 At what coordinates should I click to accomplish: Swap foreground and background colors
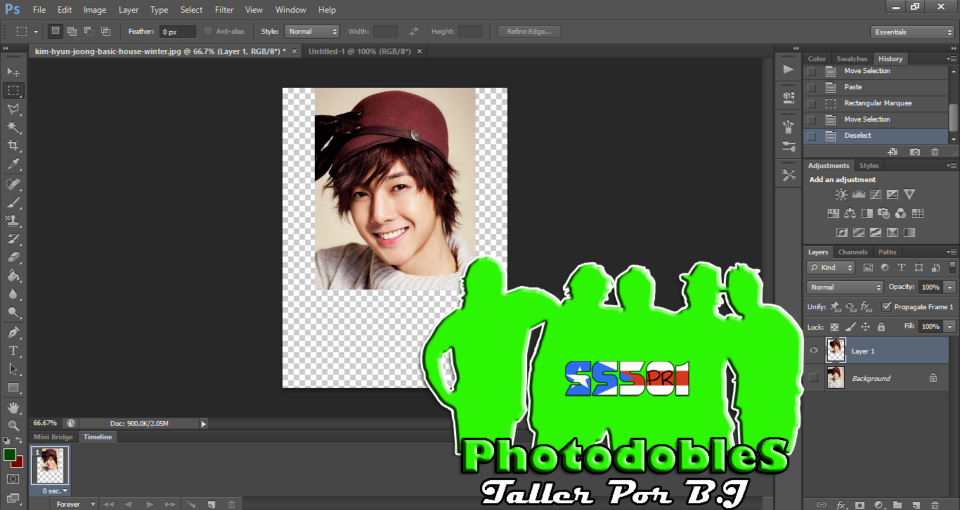pyautogui.click(x=19, y=440)
